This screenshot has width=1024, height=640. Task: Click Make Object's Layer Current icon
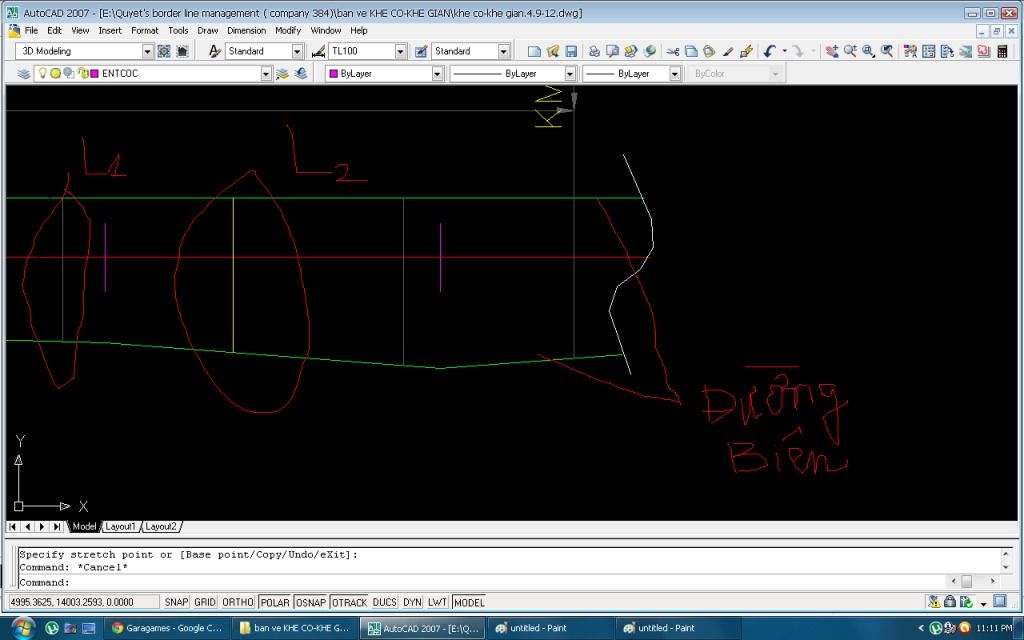282,74
